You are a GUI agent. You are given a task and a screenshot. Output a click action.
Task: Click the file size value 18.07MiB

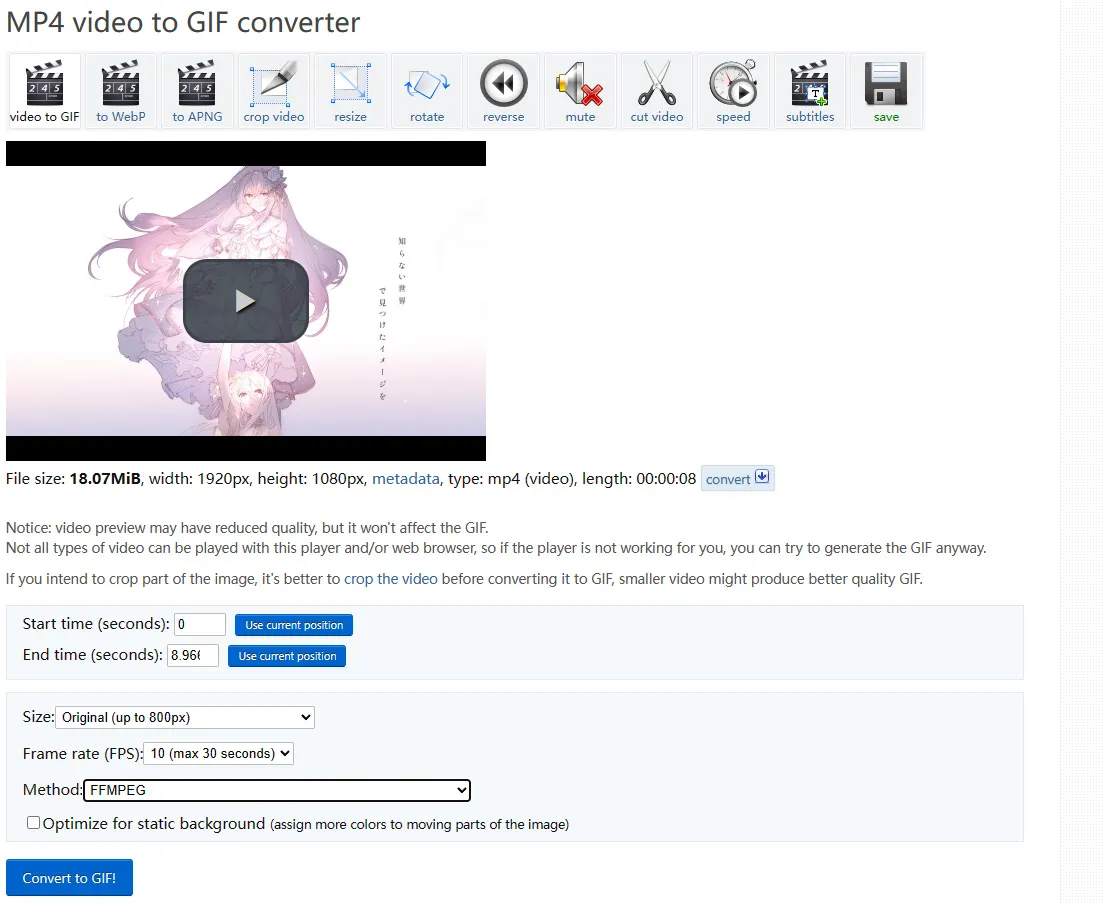[105, 479]
